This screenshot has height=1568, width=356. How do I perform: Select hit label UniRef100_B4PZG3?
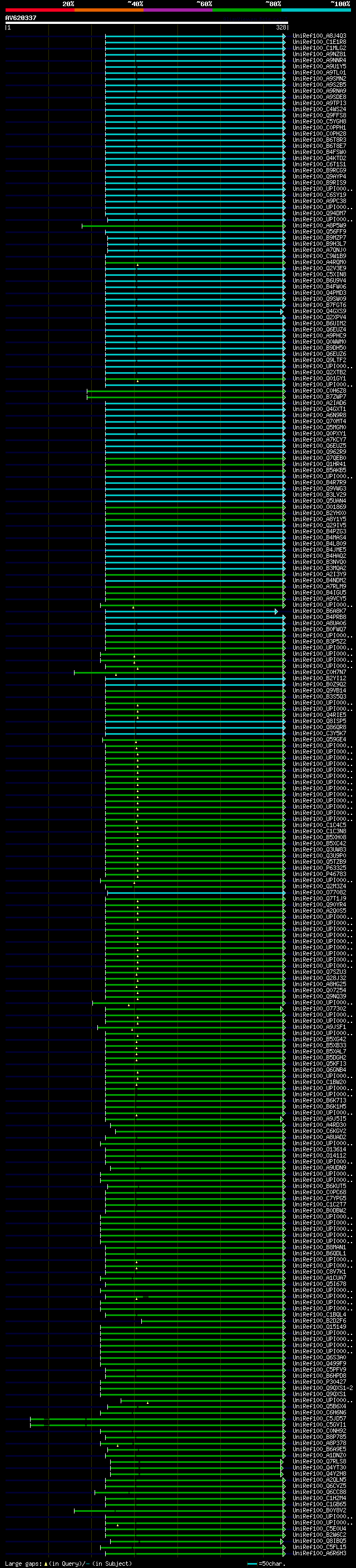click(319, 532)
